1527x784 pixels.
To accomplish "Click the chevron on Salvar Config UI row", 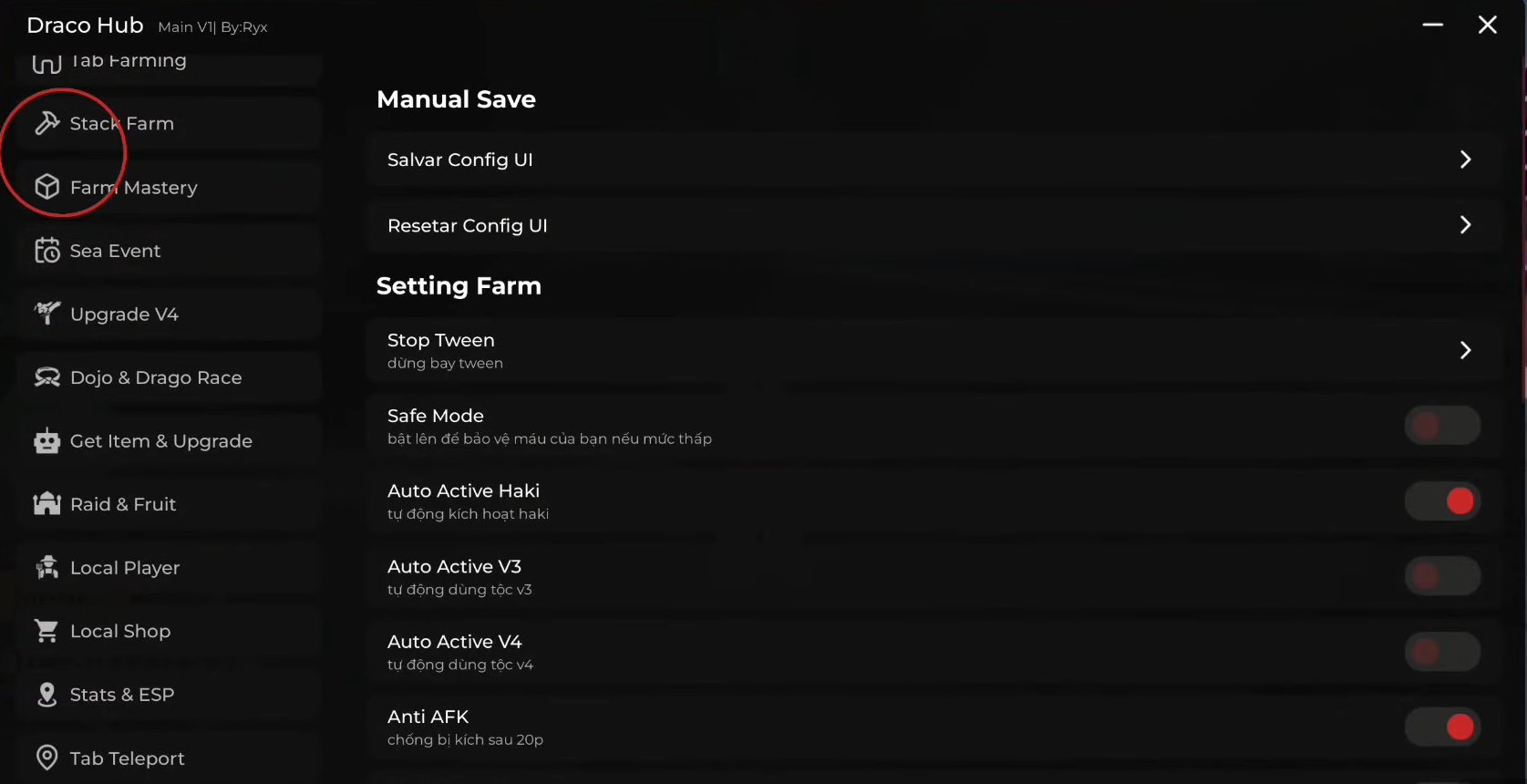I will 1465,160.
